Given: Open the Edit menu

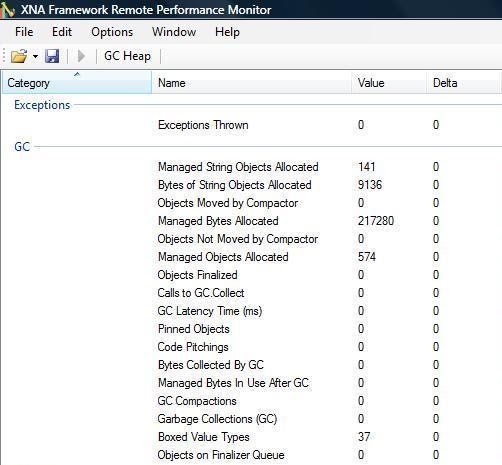Looking at the screenshot, I should point(62,32).
